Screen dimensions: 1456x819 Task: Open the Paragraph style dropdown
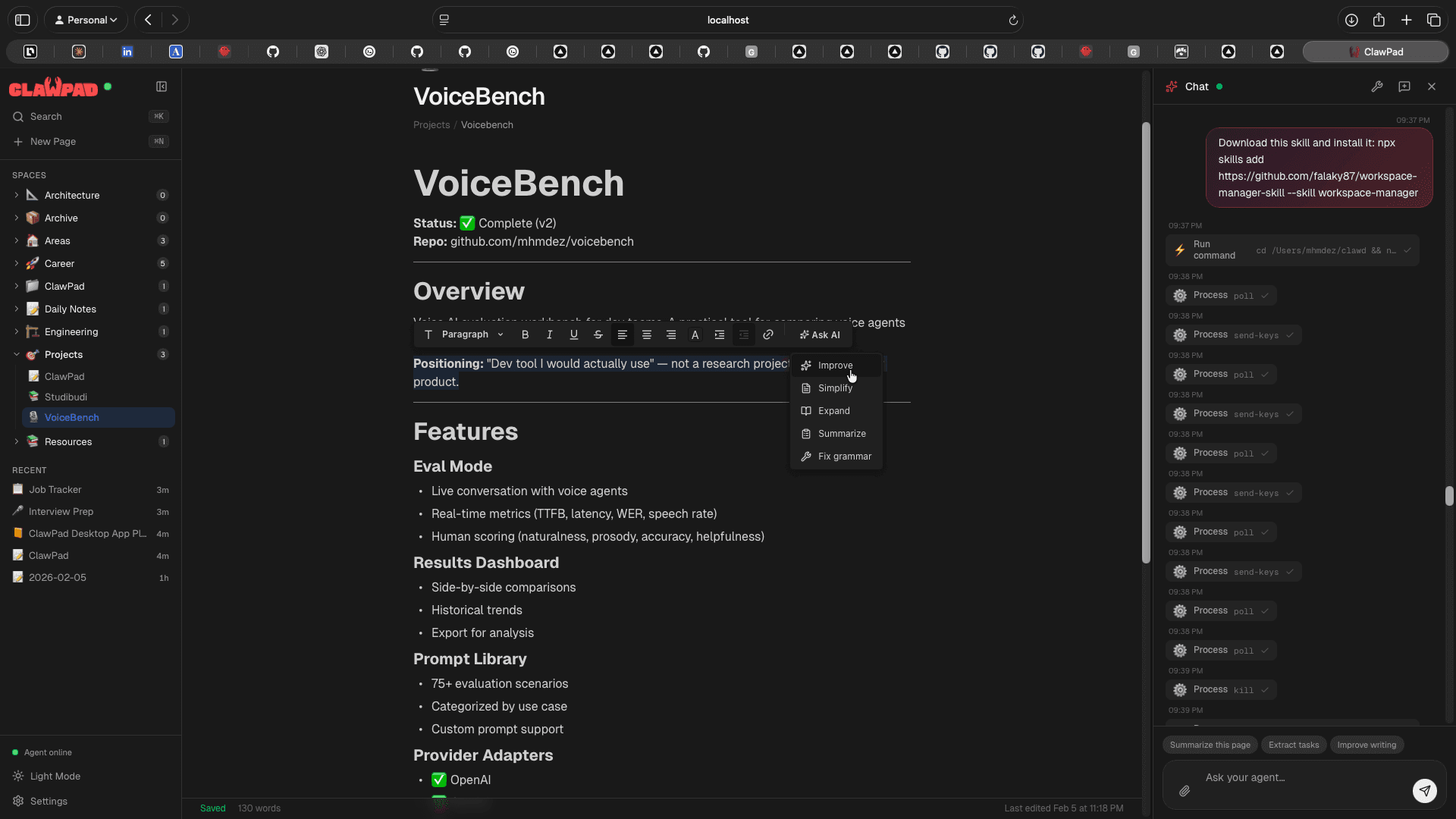point(472,334)
